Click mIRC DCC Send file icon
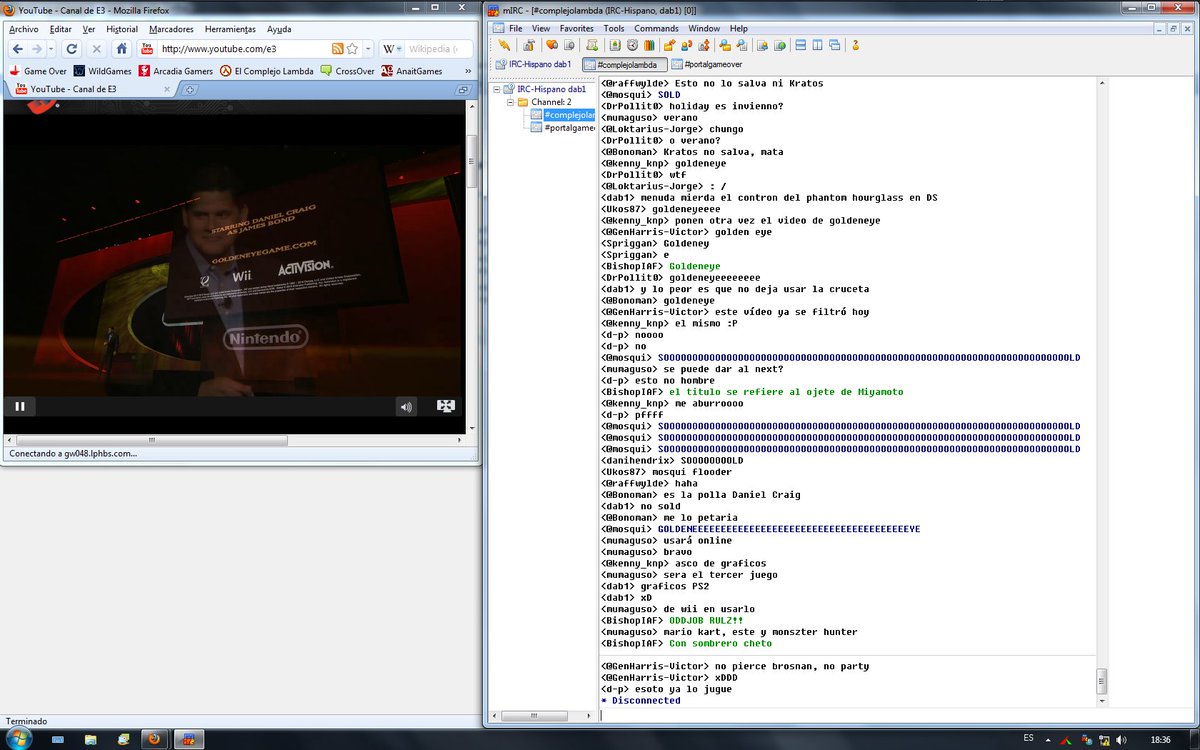This screenshot has height=750, width=1200. pyautogui.click(x=670, y=45)
